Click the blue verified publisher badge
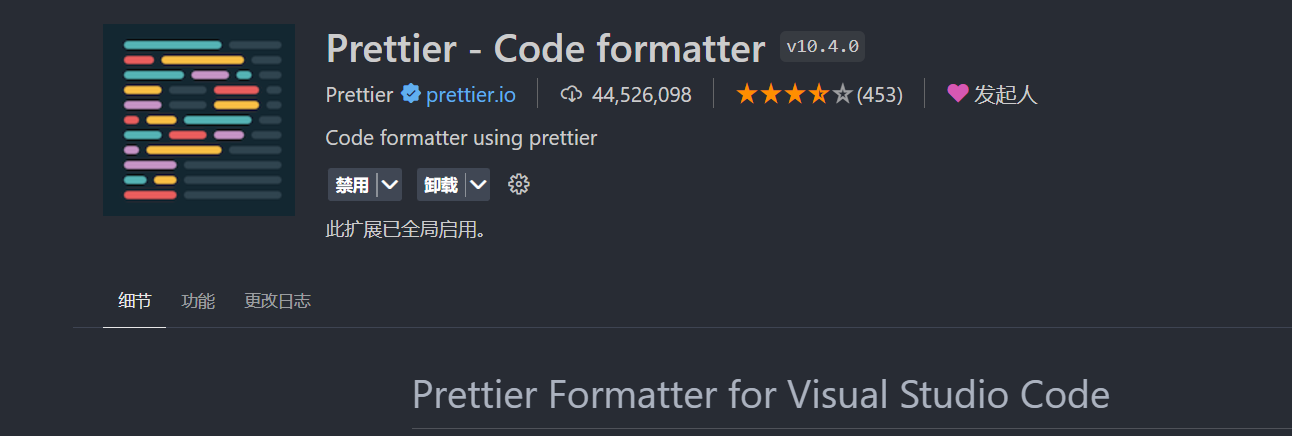This screenshot has height=436, width=1292. click(410, 94)
